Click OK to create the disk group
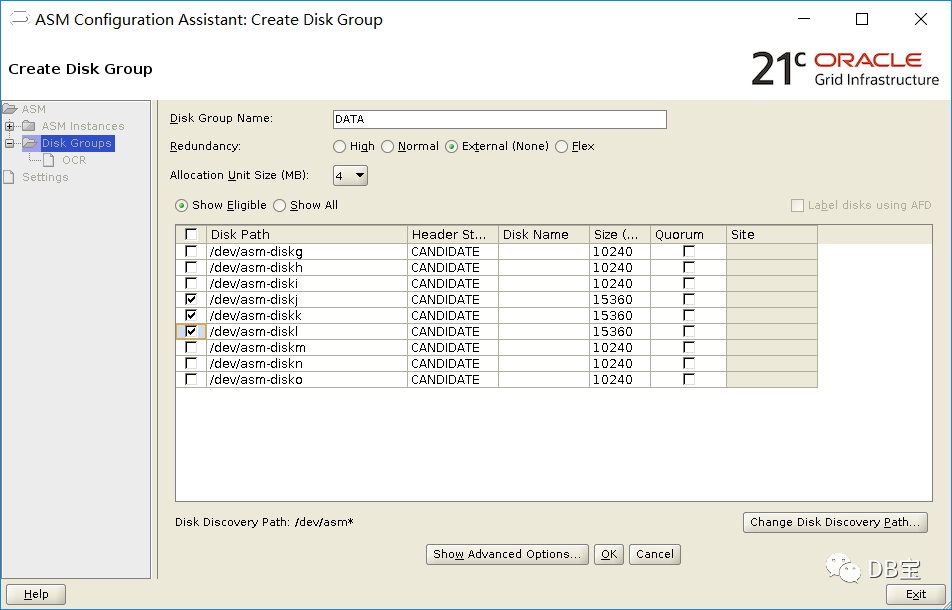 (x=608, y=554)
